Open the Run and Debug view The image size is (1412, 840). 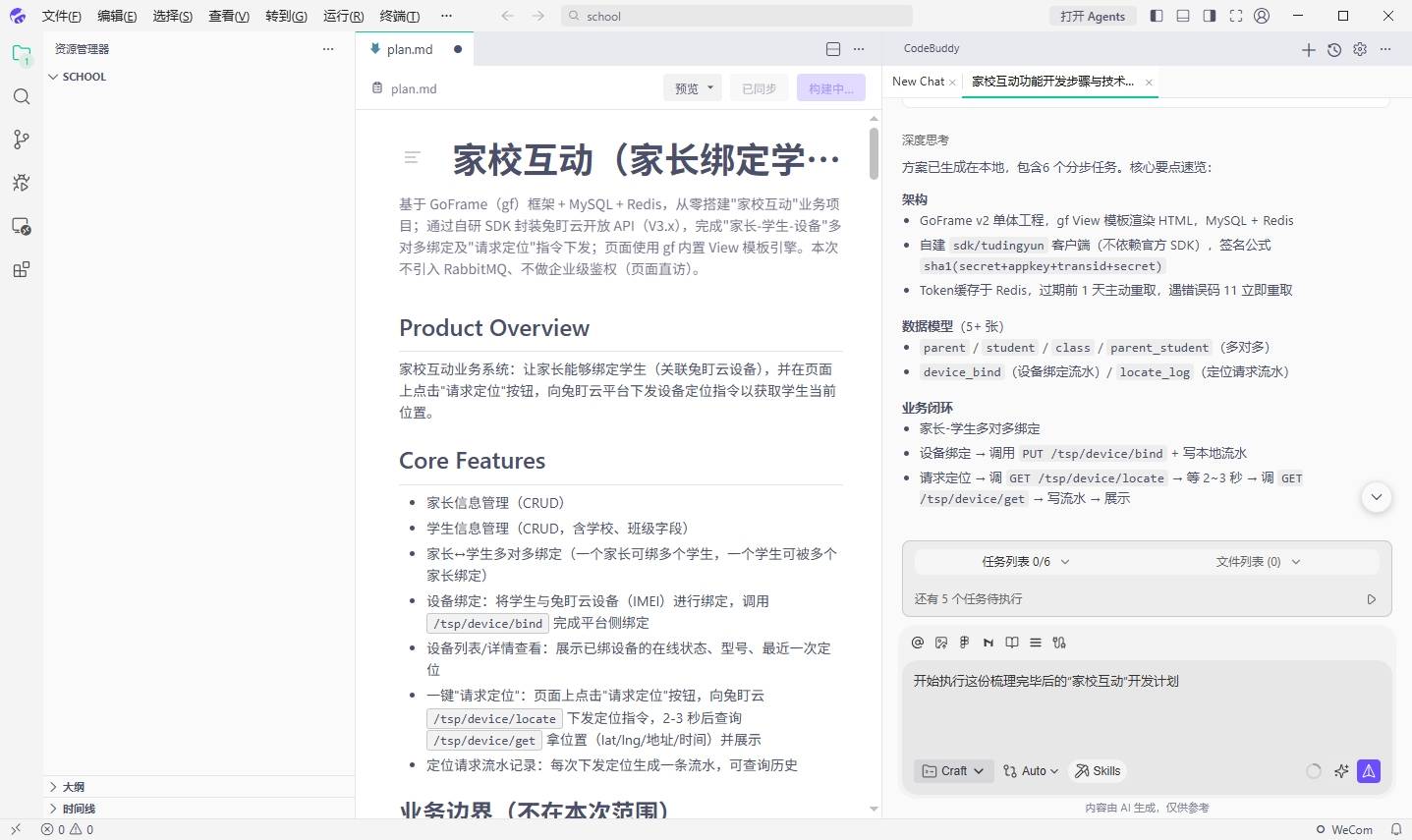(x=21, y=183)
